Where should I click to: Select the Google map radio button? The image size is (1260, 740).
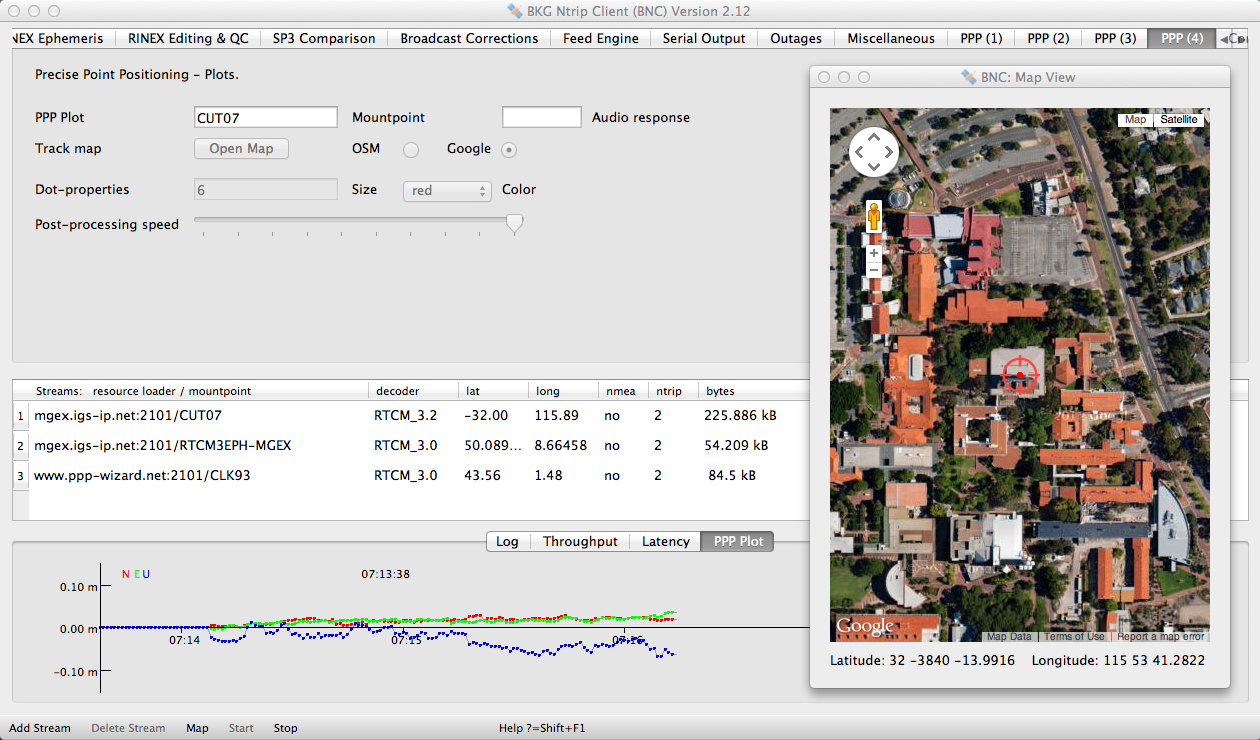tap(509, 150)
